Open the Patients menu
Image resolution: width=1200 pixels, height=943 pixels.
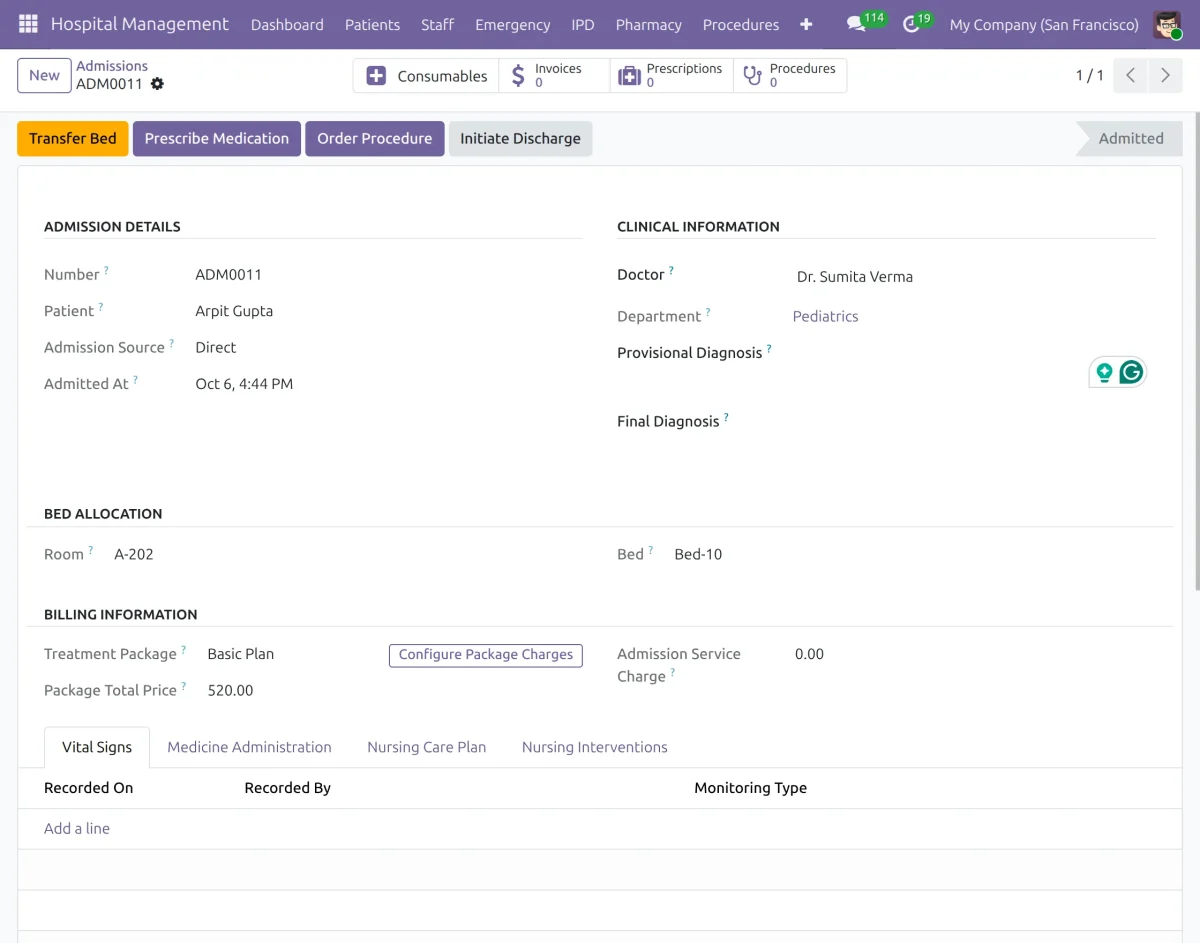[x=372, y=24]
